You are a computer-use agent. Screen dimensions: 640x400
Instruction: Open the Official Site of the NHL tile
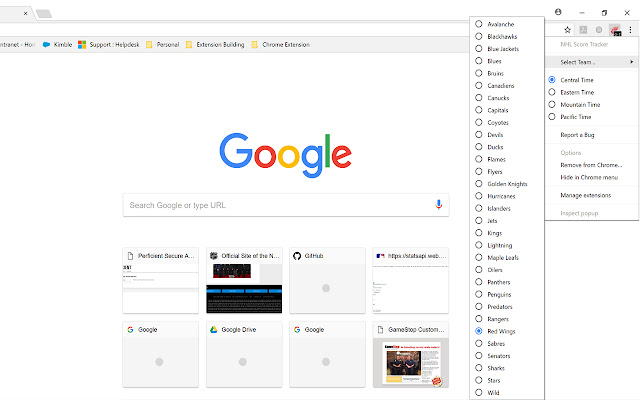pyautogui.click(x=244, y=280)
